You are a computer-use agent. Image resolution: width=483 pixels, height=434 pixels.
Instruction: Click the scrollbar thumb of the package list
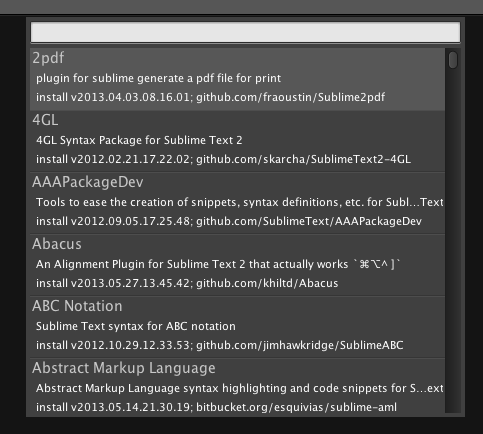click(453, 60)
